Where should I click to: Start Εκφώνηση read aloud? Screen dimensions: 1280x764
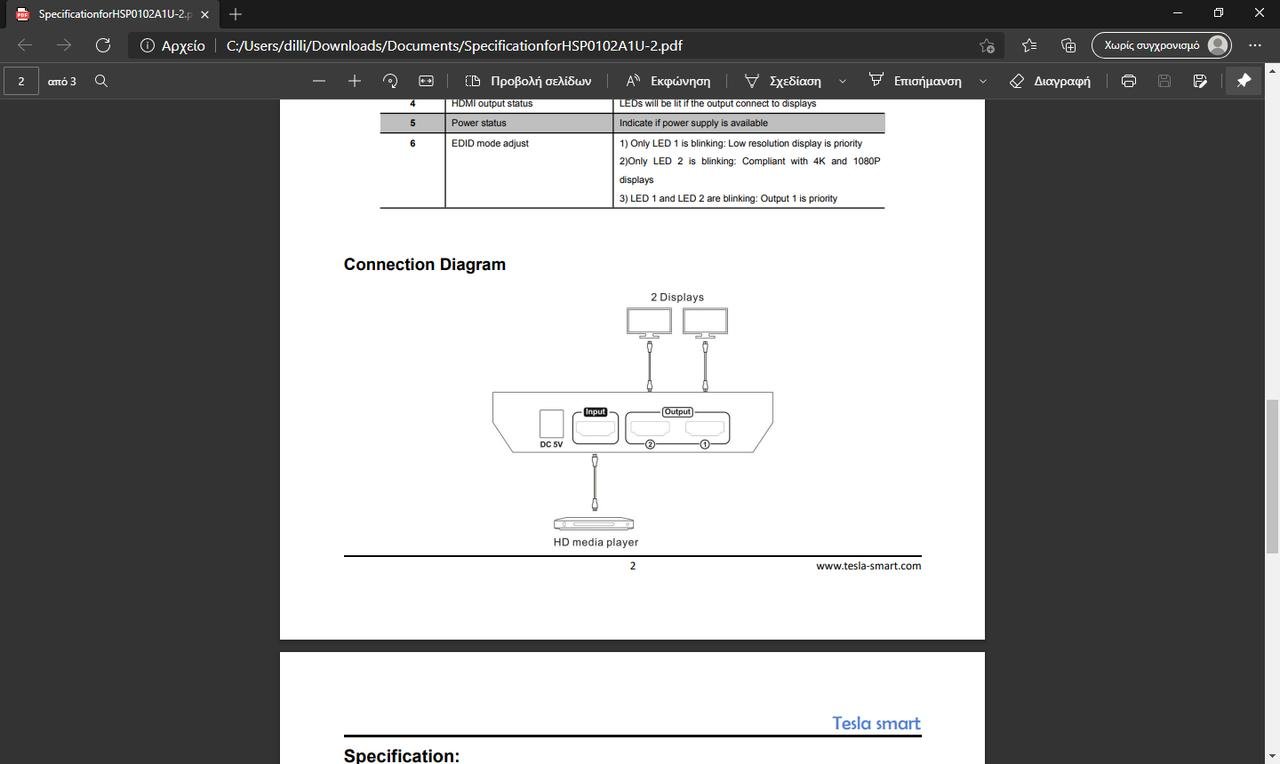click(668, 81)
